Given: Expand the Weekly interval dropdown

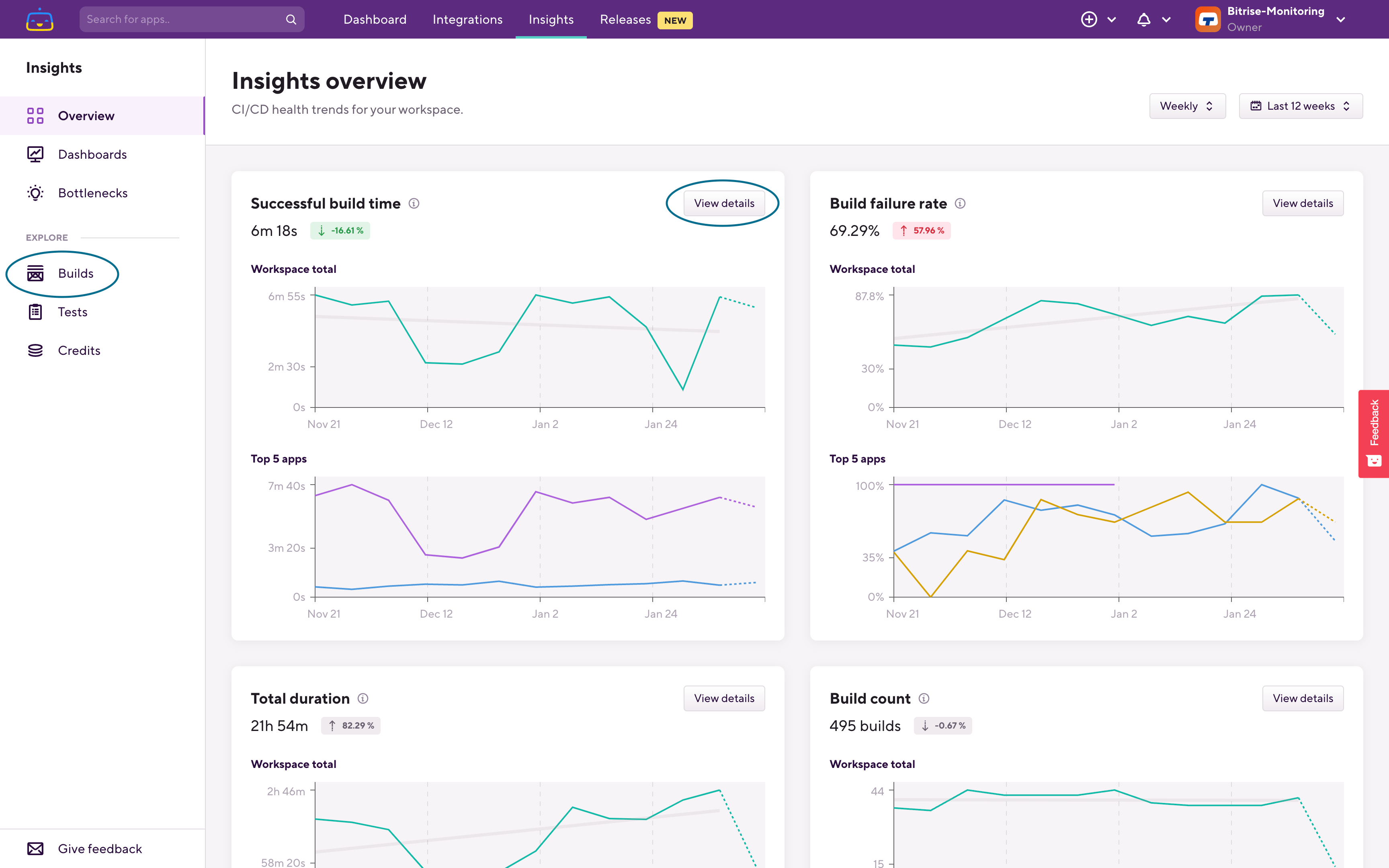Looking at the screenshot, I should 1187,106.
